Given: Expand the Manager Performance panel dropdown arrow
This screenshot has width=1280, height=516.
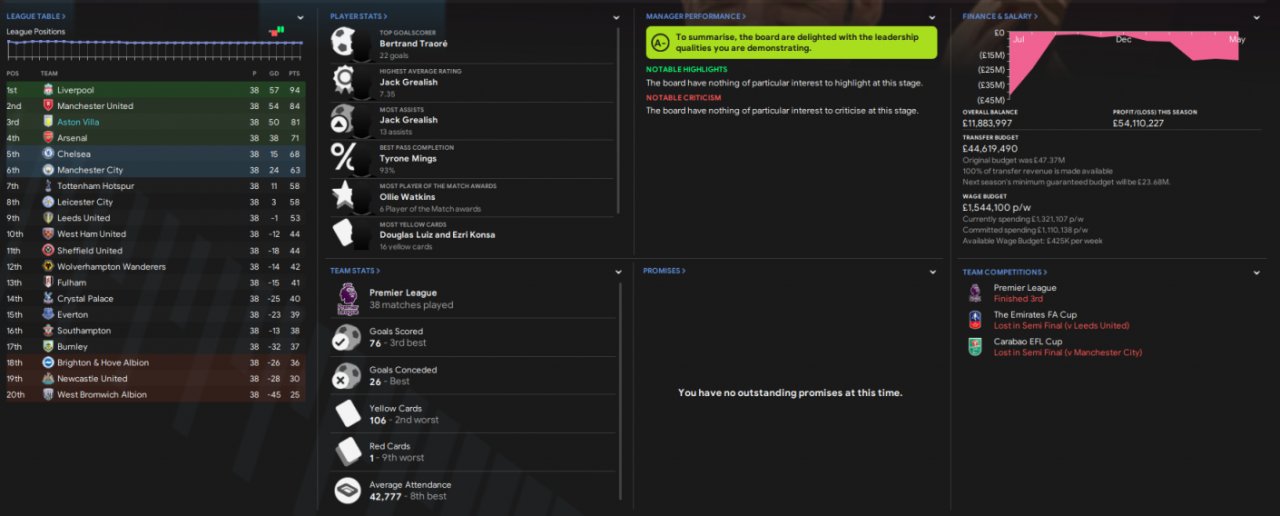Looking at the screenshot, I should click(x=932, y=17).
